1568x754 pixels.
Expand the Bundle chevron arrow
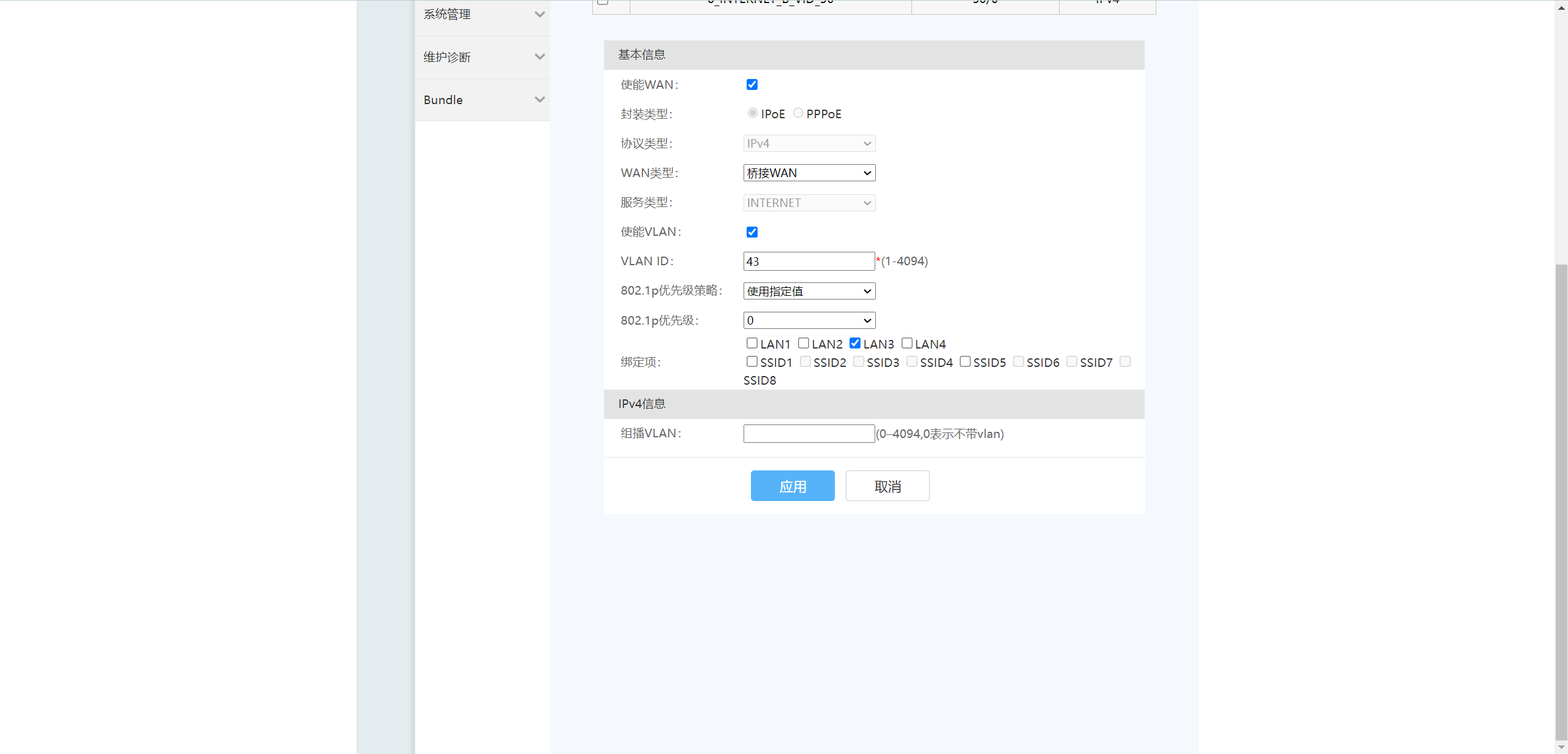pyautogui.click(x=539, y=100)
